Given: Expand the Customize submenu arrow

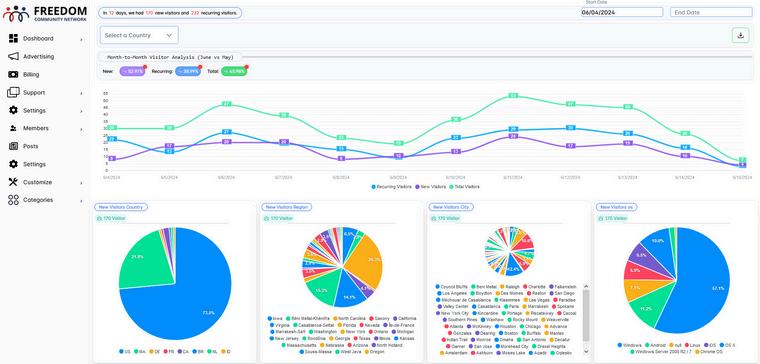Looking at the screenshot, I should 81,183.
